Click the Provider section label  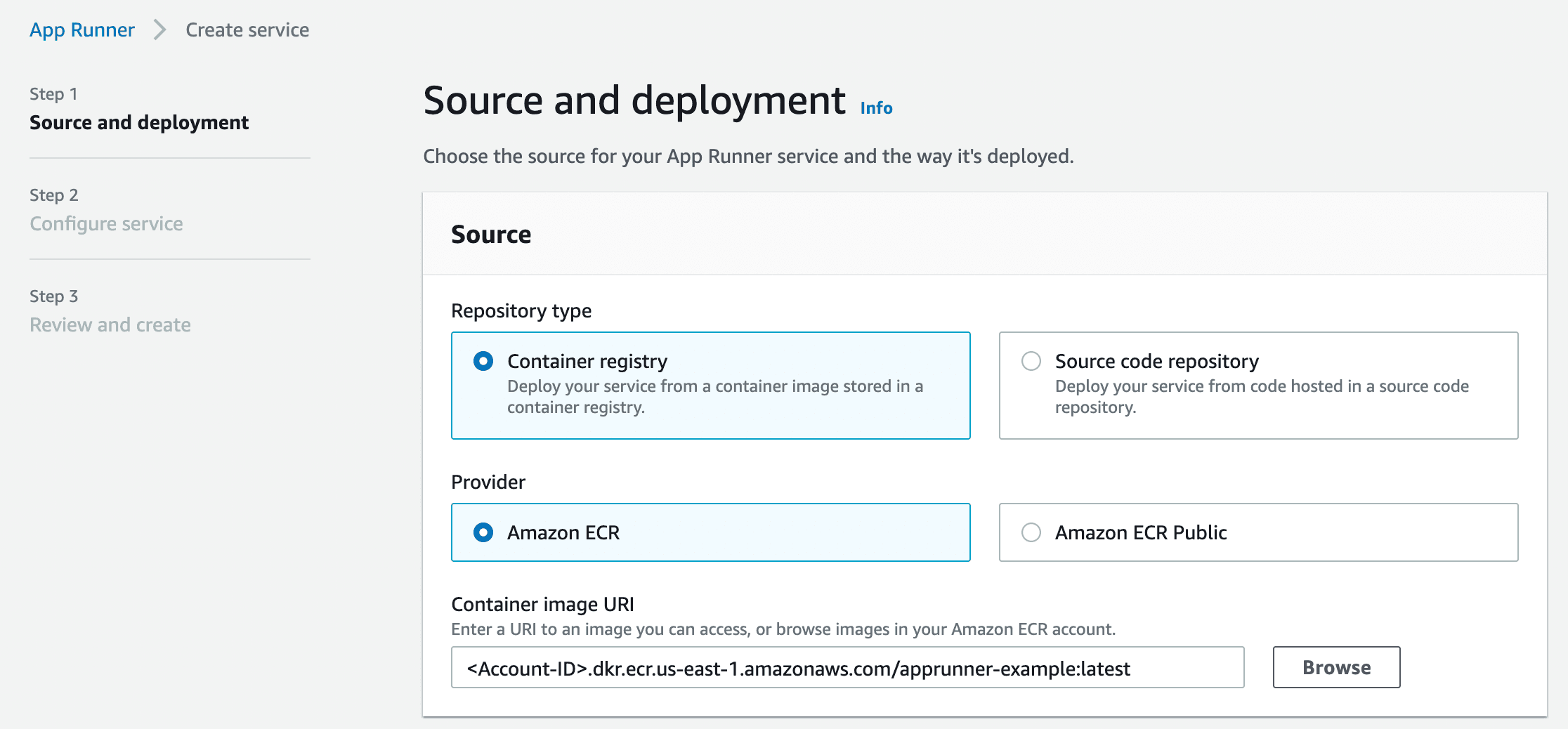488,482
